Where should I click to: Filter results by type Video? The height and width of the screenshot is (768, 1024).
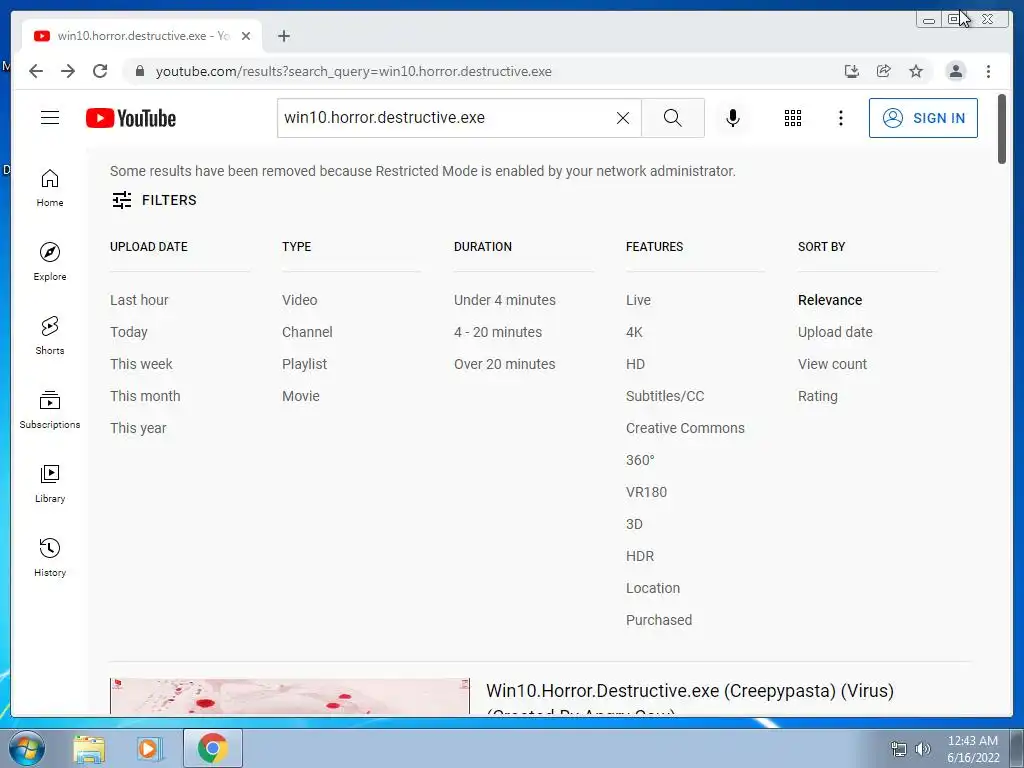coord(300,300)
